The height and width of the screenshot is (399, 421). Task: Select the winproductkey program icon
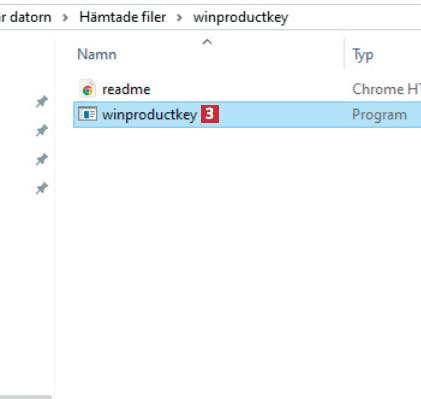(87, 114)
